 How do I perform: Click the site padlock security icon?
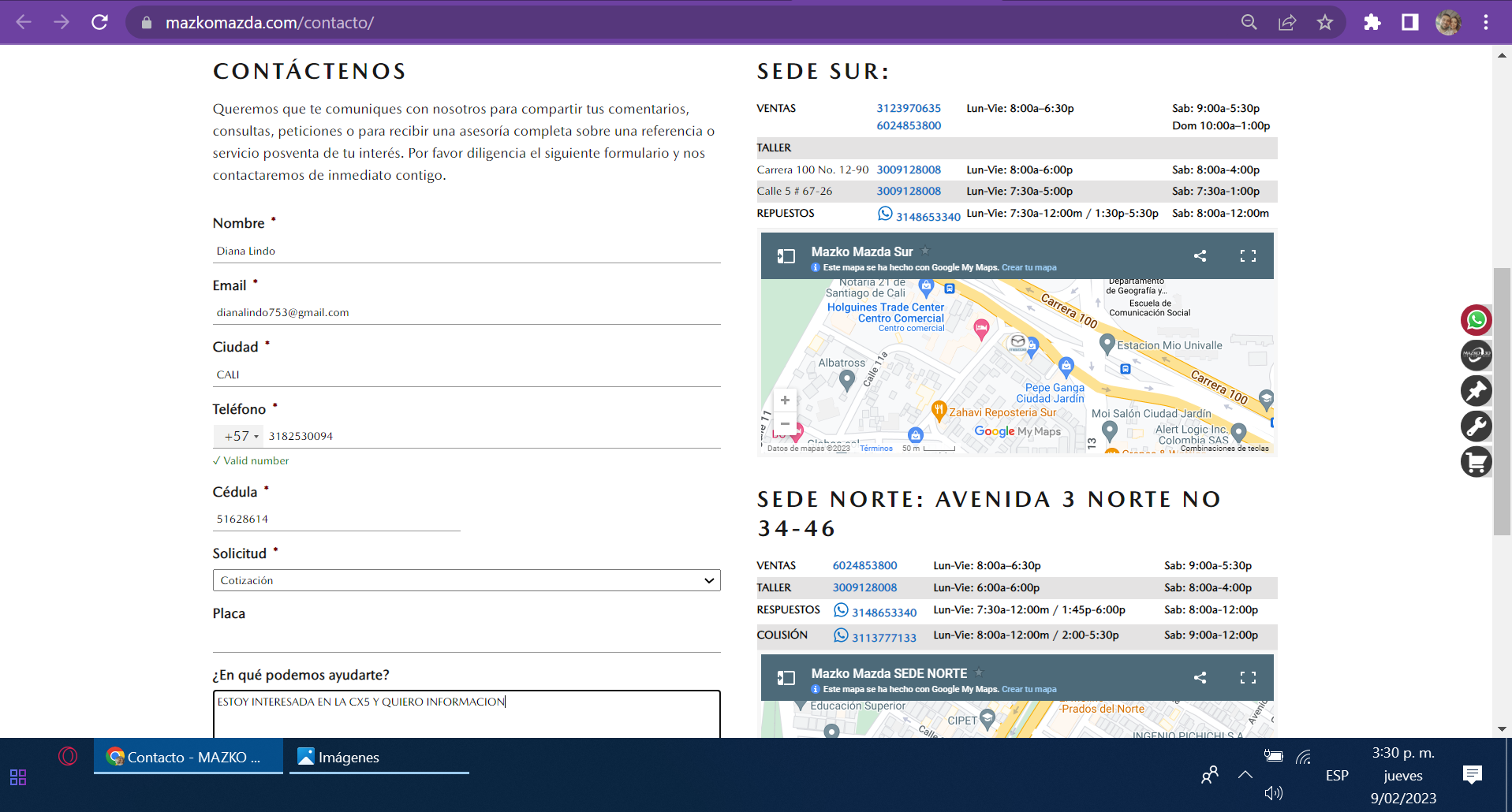click(146, 23)
